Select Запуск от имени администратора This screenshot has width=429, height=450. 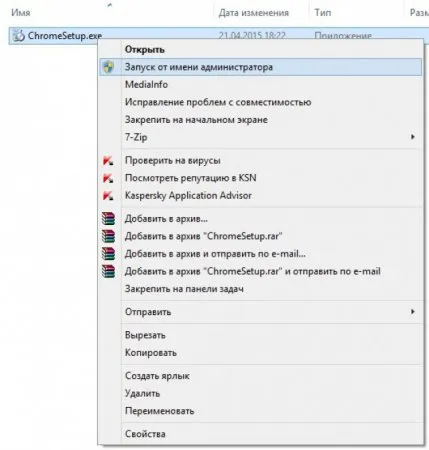click(x=261, y=67)
